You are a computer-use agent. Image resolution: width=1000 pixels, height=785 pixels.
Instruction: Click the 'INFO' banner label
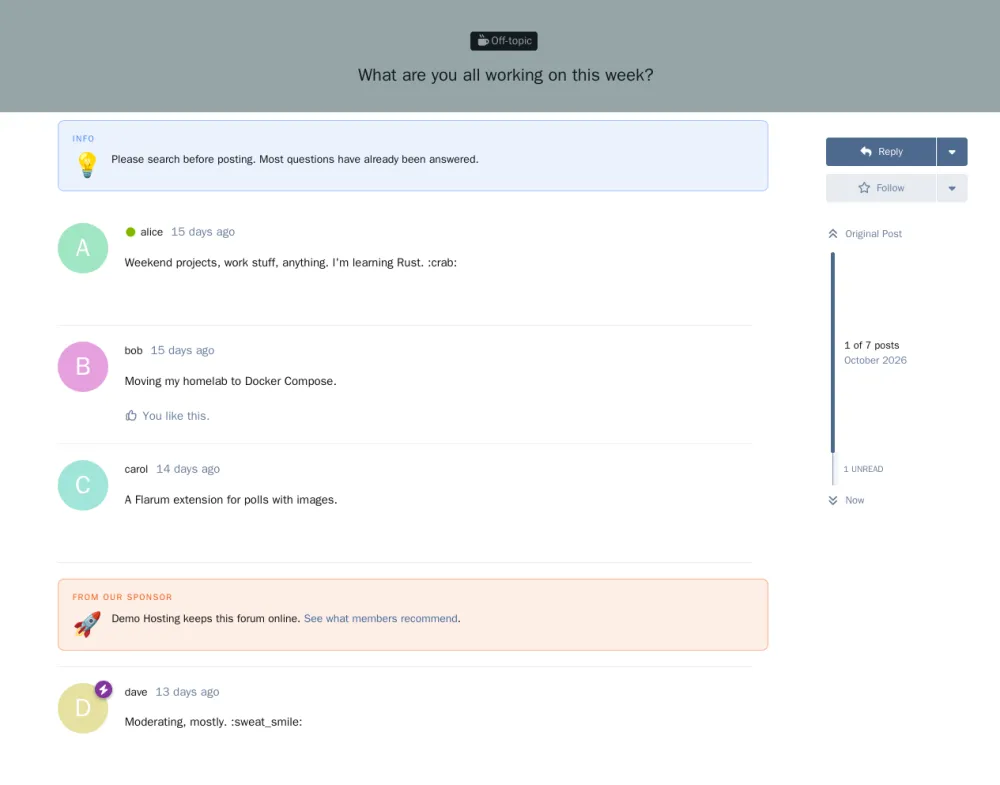[x=83, y=139]
